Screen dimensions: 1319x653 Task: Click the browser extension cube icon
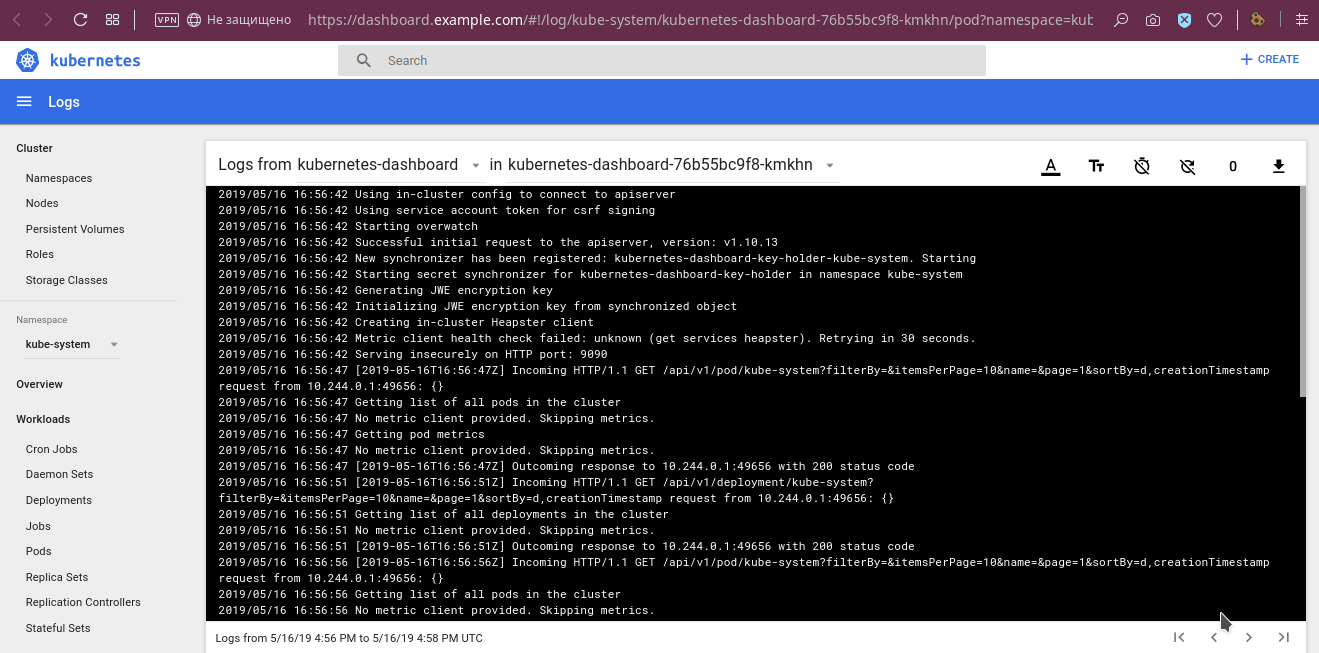click(x=1257, y=20)
